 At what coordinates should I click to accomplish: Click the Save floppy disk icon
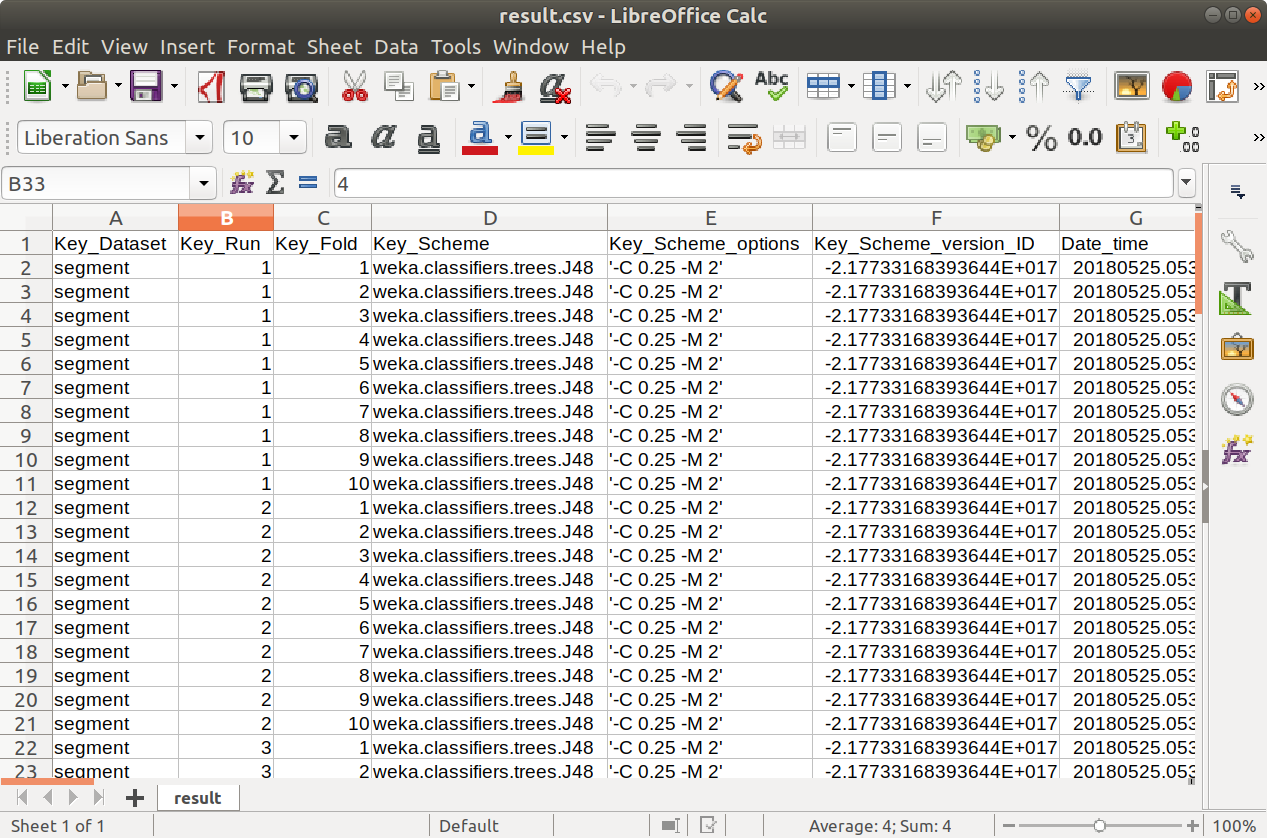point(147,87)
